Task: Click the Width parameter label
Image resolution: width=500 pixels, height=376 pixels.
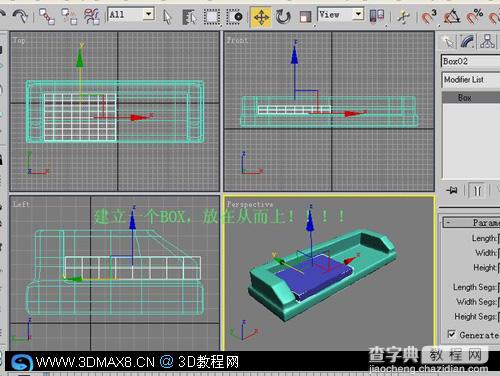Action: pyautogui.click(x=486, y=253)
